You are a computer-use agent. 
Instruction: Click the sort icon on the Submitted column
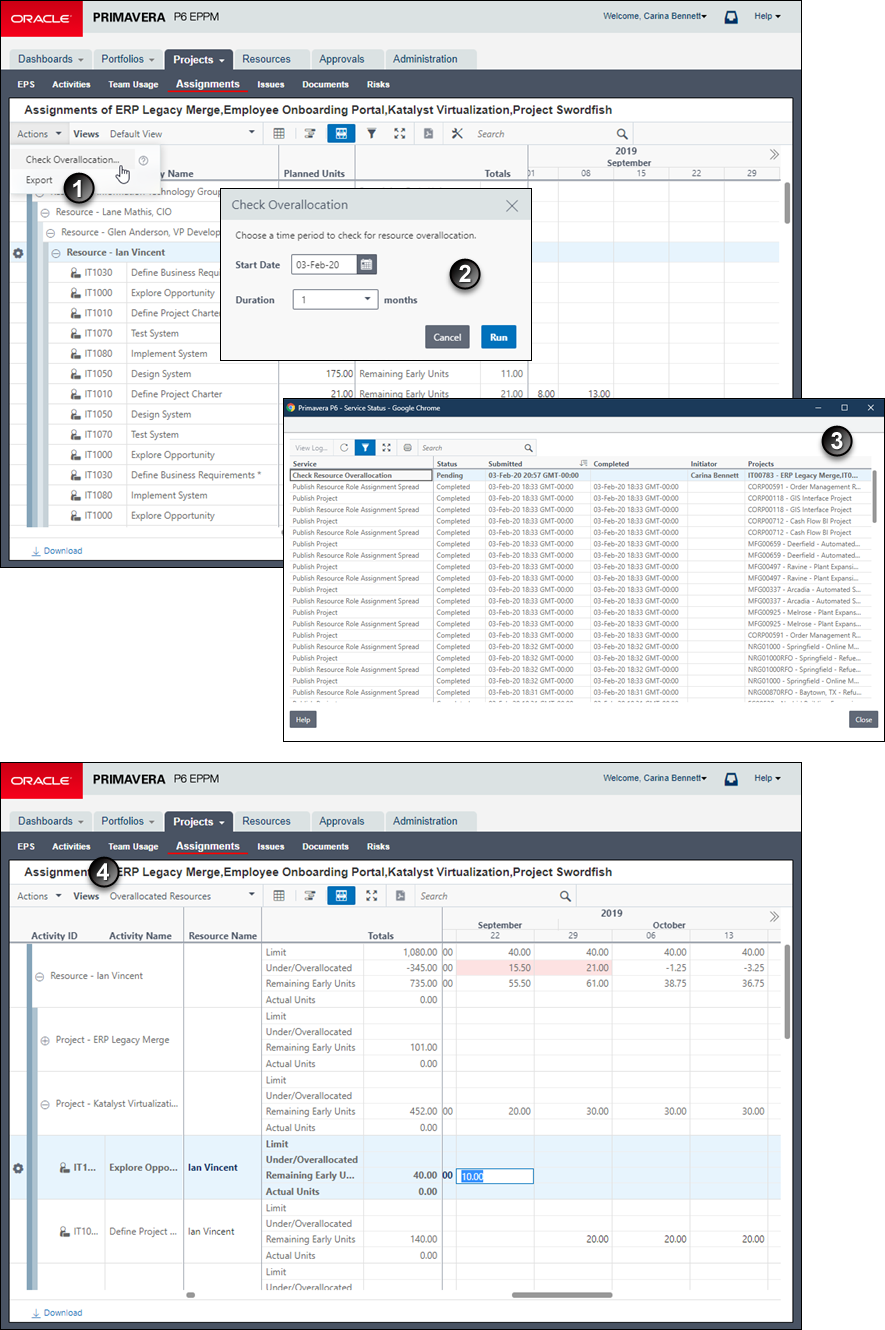583,464
